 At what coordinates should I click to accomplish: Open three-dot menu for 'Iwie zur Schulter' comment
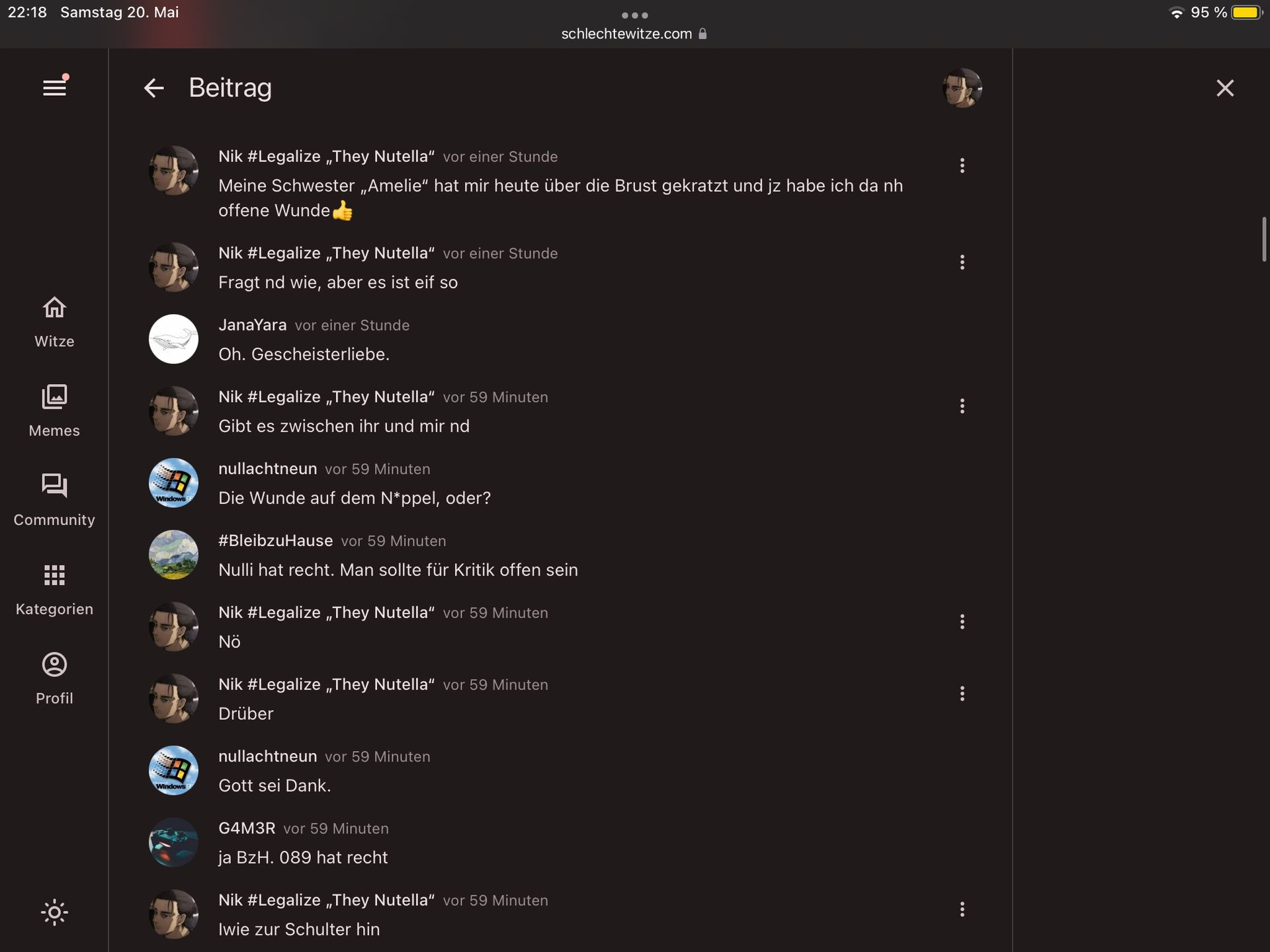point(962,909)
